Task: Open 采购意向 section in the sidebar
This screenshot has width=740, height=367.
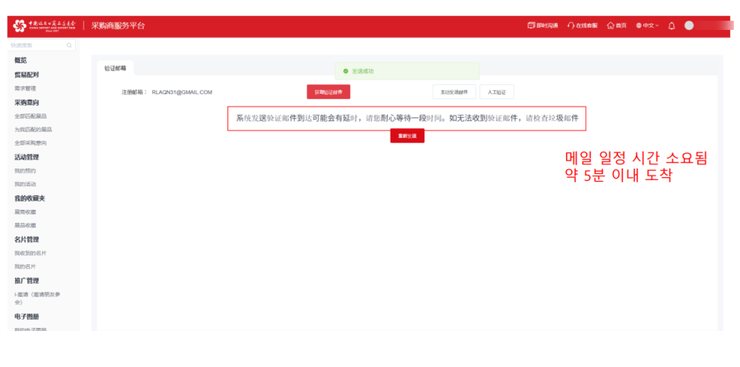Action: point(27,102)
